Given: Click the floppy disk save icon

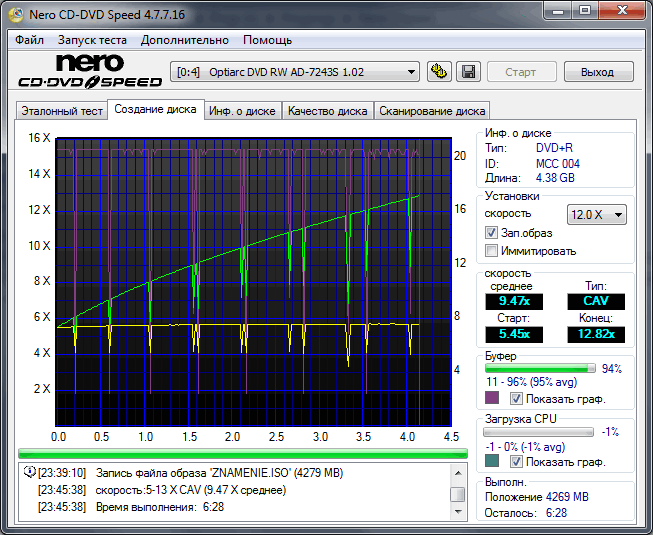Looking at the screenshot, I should (467, 72).
